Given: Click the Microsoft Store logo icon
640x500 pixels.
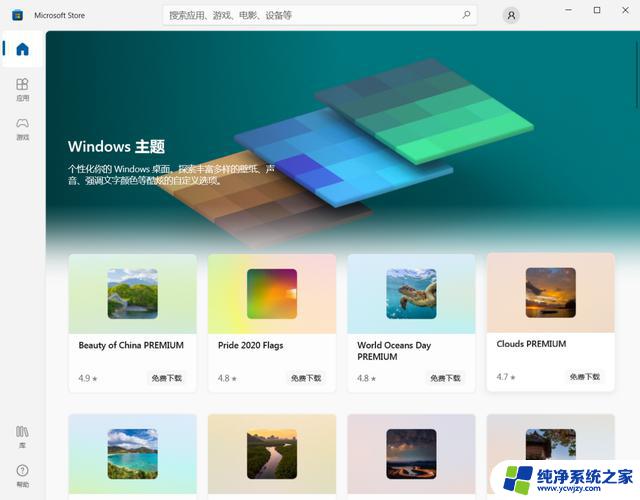Looking at the screenshot, I should click(17, 16).
